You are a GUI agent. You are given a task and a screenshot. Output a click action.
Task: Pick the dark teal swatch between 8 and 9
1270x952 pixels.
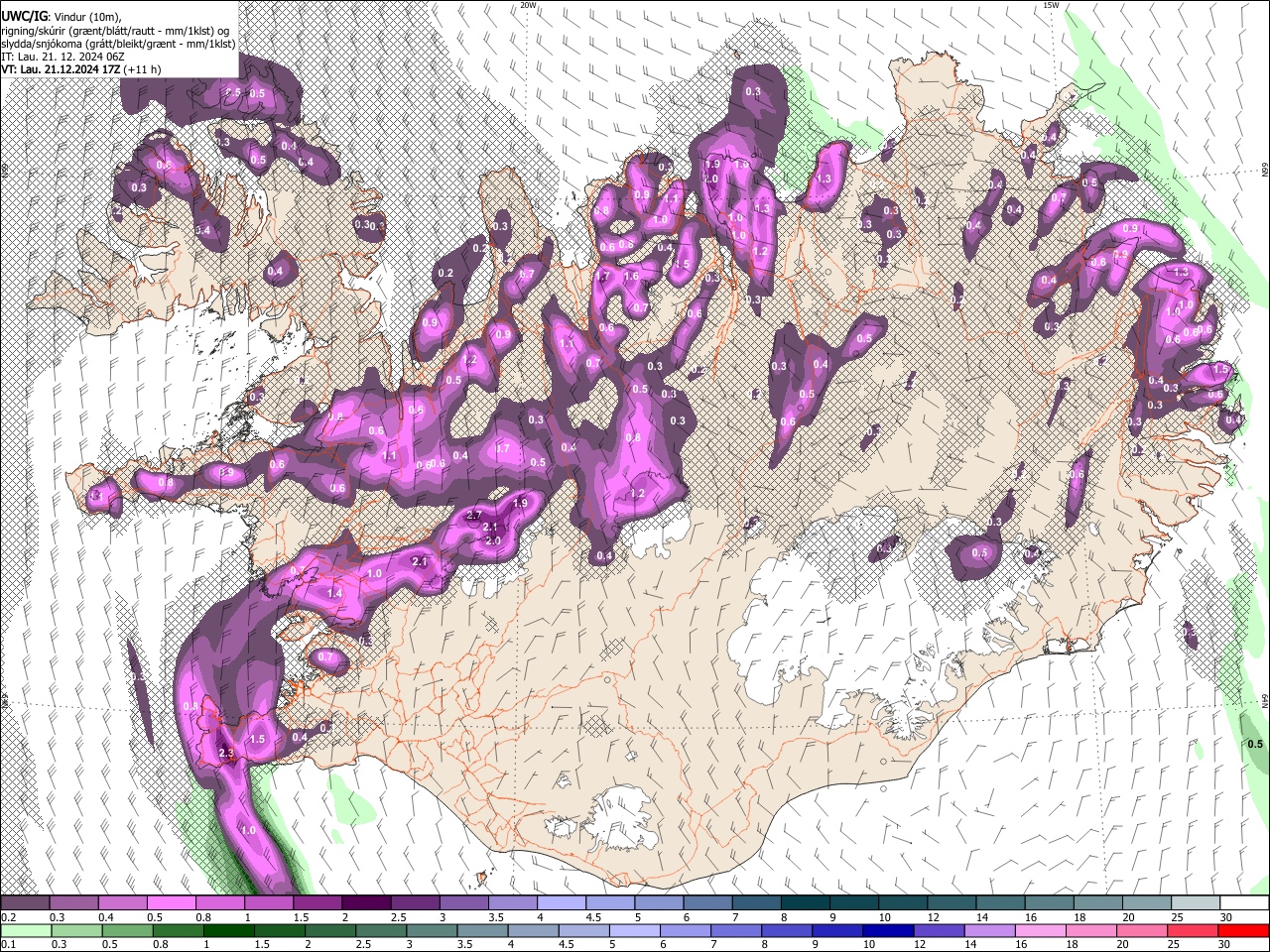click(806, 902)
